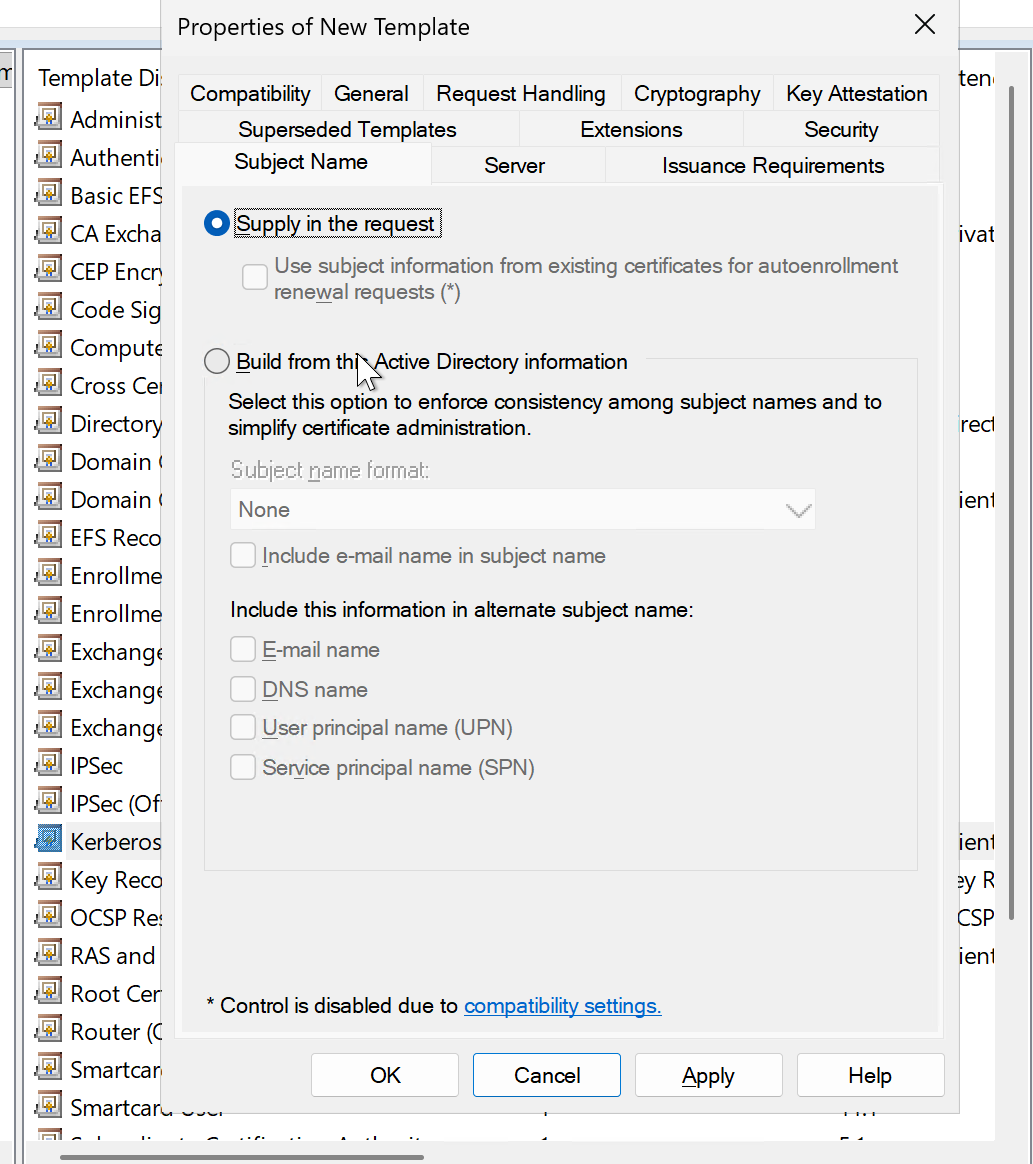Select Supply in the request option
The width and height of the screenshot is (1033, 1164).
pyautogui.click(x=217, y=224)
